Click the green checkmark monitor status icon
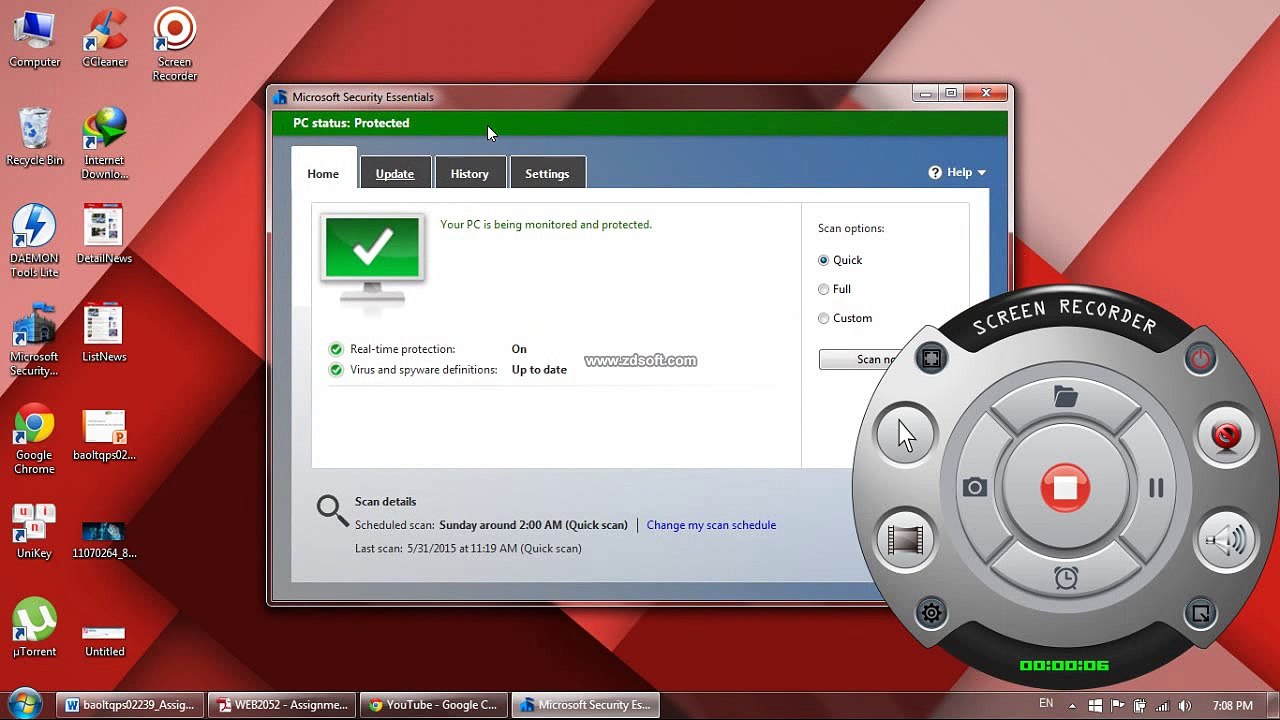1280x720 pixels. 372,260
